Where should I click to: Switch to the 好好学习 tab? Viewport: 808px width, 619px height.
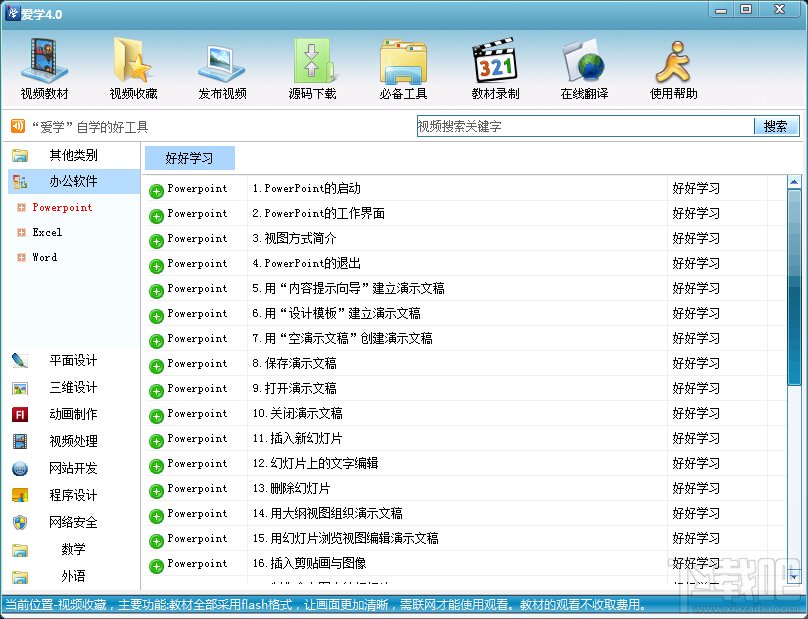point(190,158)
